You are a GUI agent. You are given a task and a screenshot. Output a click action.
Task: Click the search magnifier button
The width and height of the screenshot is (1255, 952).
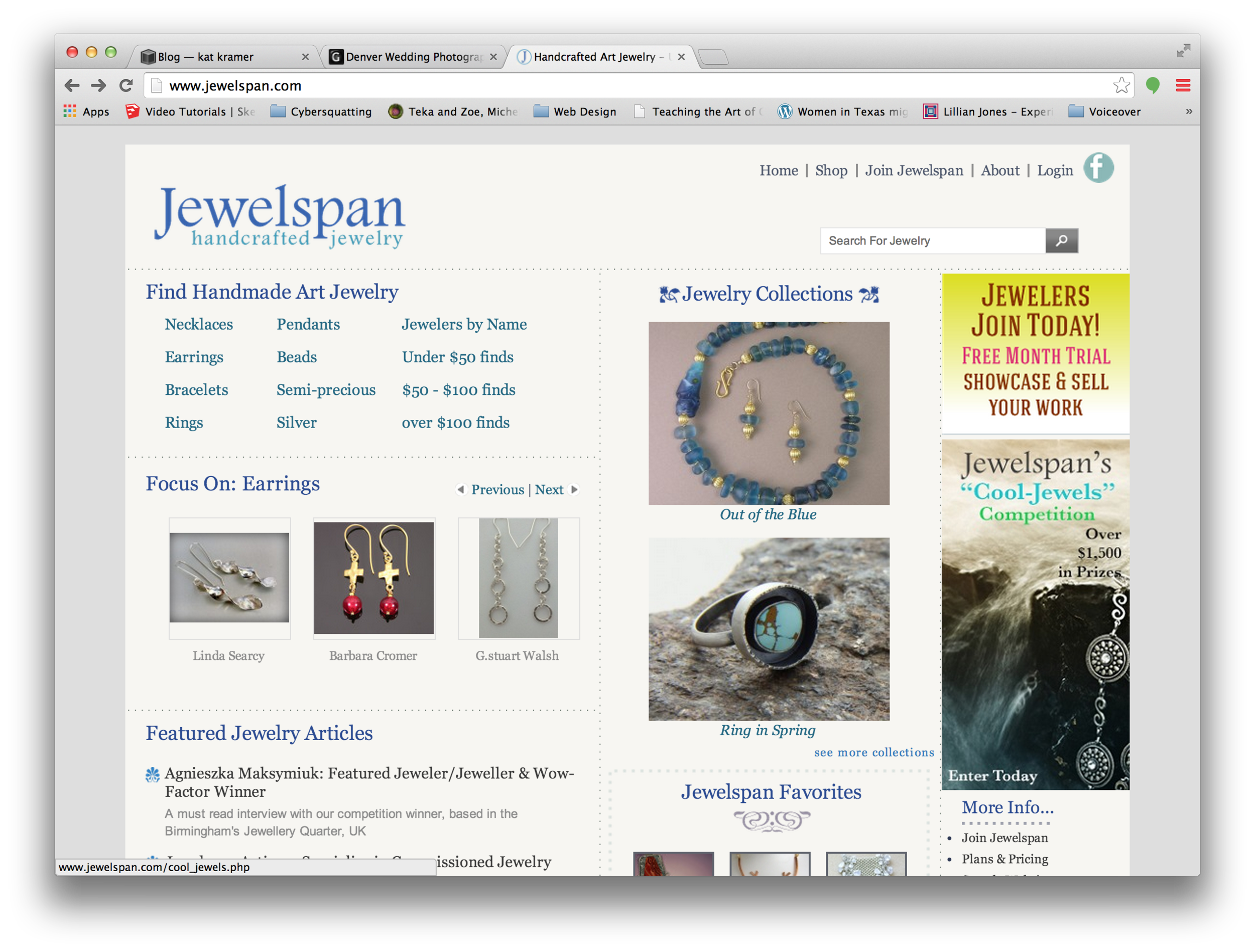click(x=1062, y=240)
